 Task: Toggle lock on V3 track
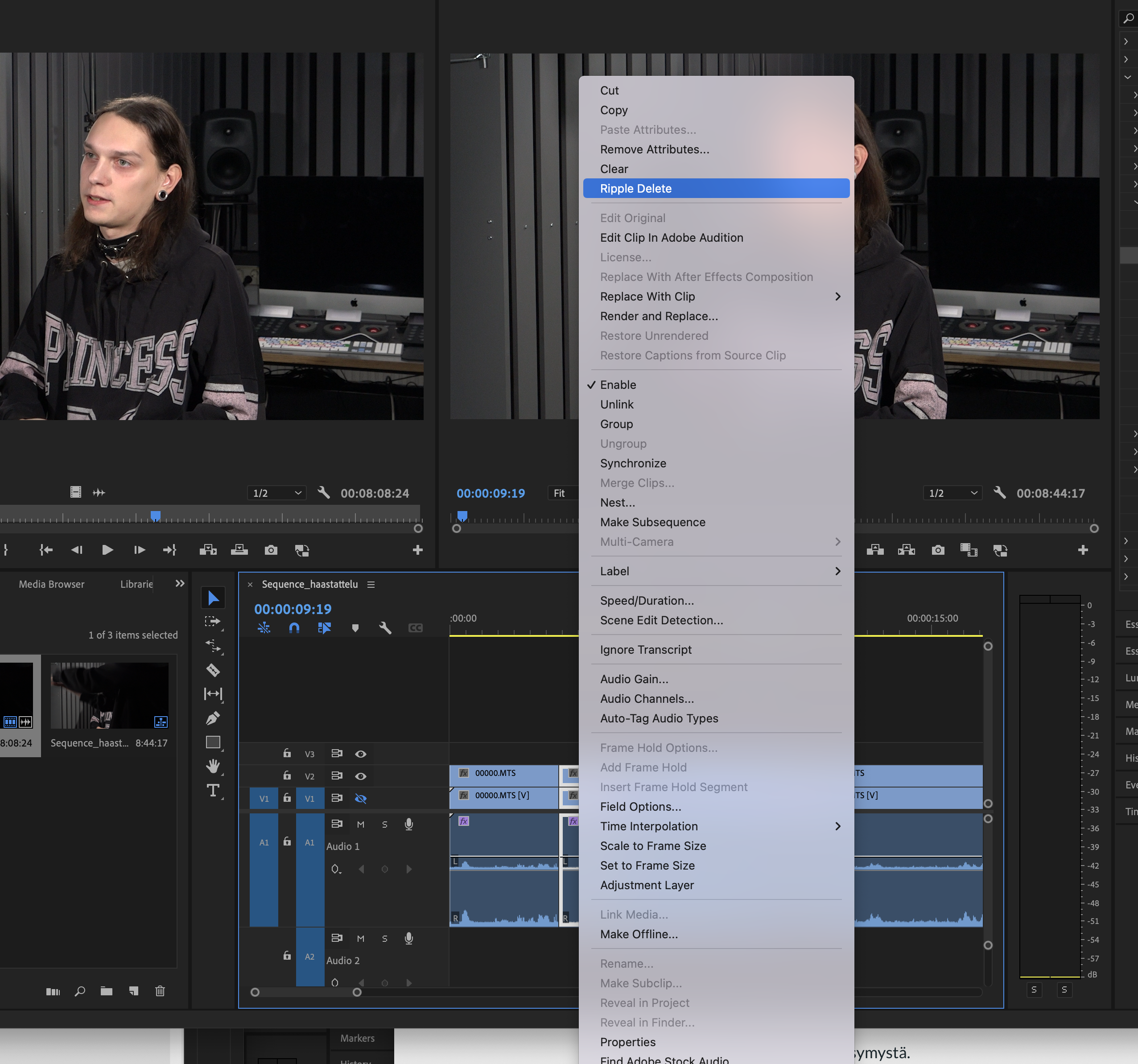coord(287,753)
